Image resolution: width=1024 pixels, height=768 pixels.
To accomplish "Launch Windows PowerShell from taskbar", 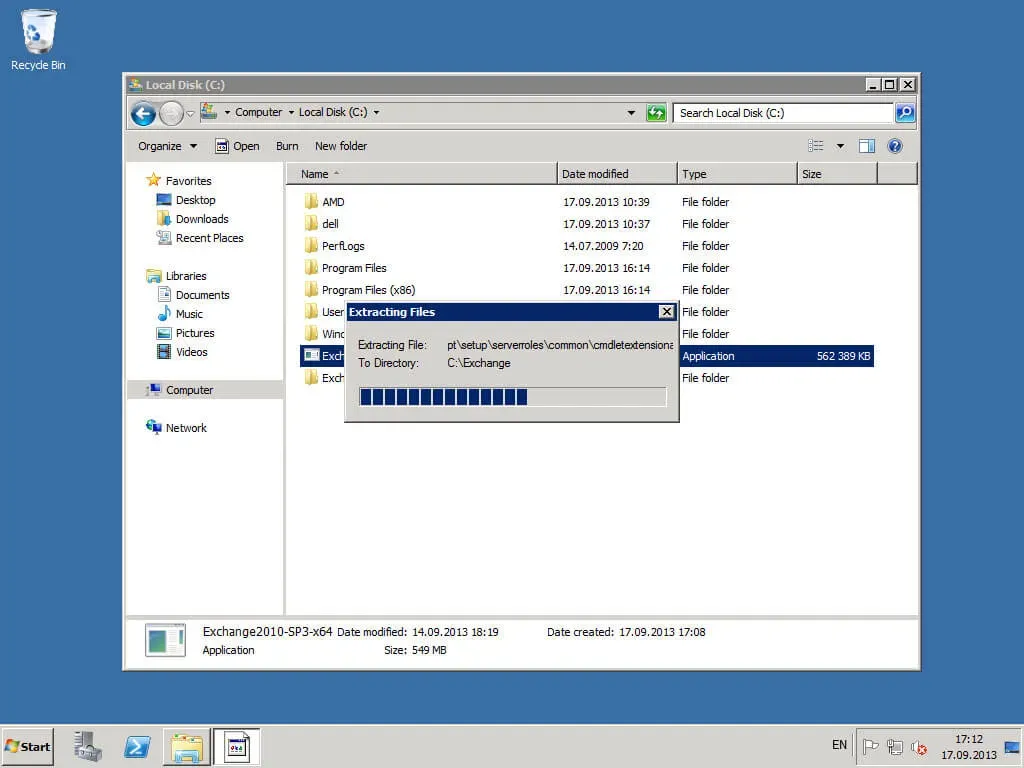I will coord(137,746).
